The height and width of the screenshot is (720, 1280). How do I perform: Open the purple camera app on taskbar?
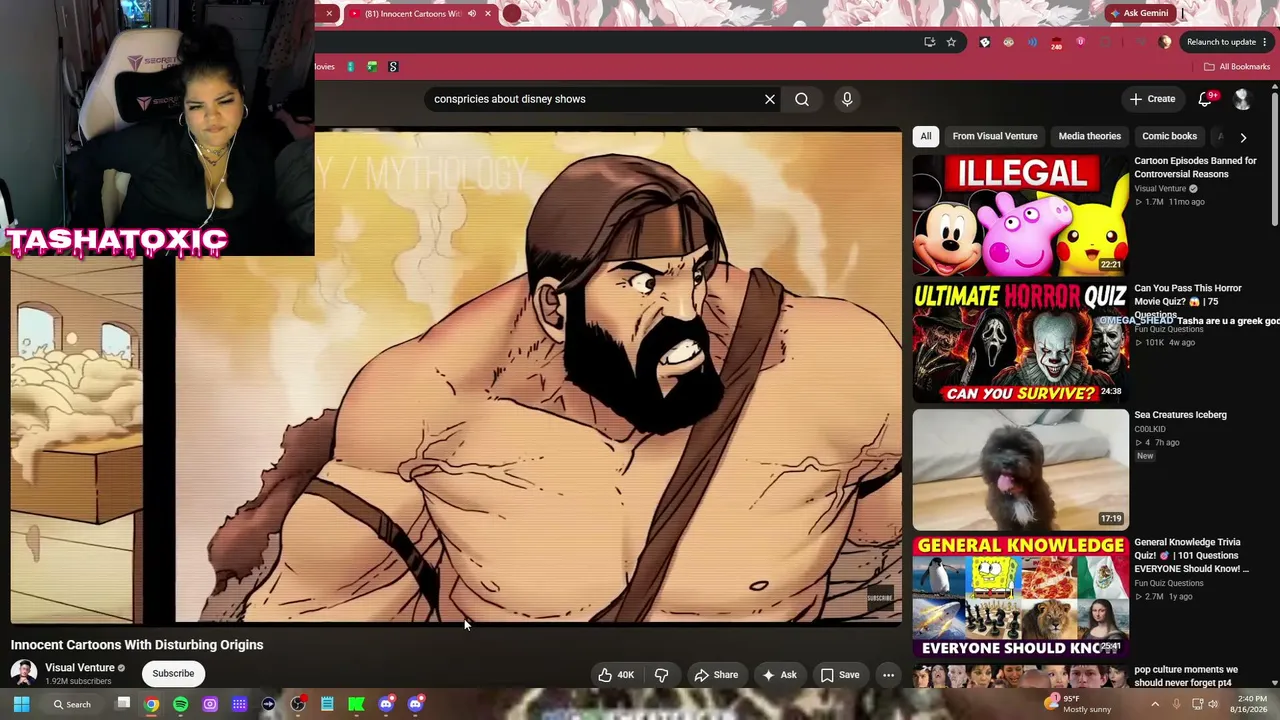(210, 704)
